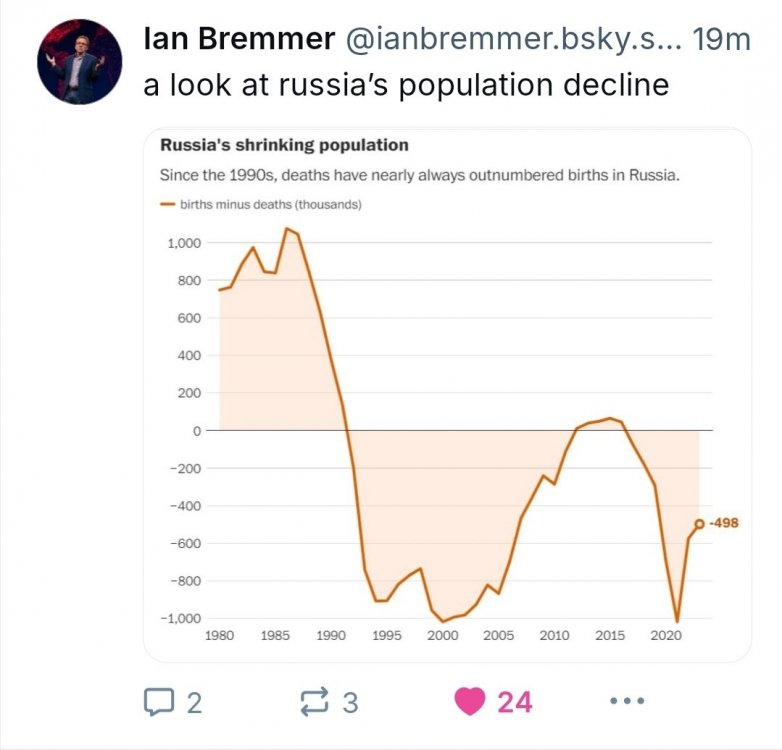Click the repost arrows icon

pos(314,702)
